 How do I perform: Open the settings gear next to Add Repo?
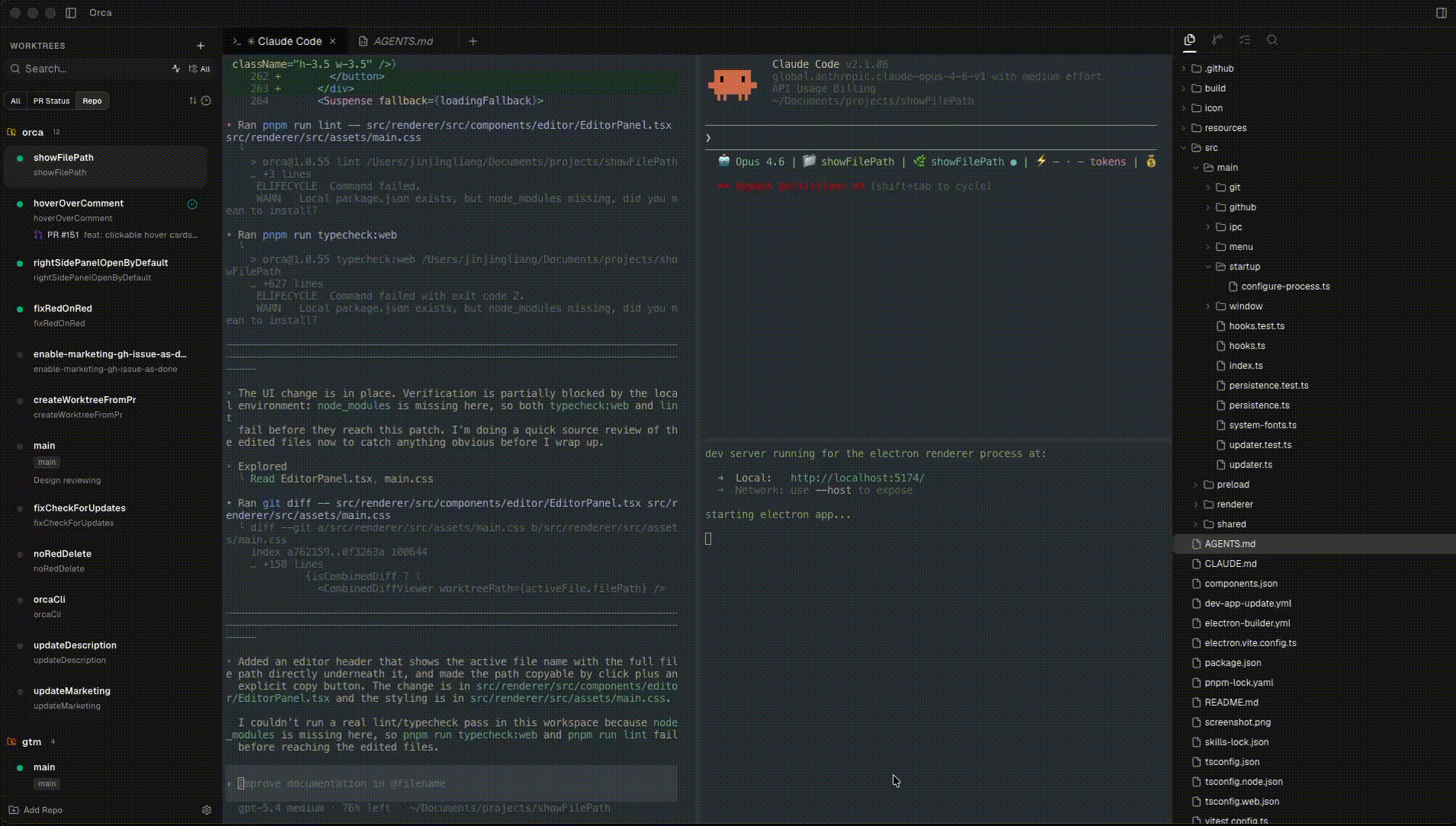click(x=207, y=810)
